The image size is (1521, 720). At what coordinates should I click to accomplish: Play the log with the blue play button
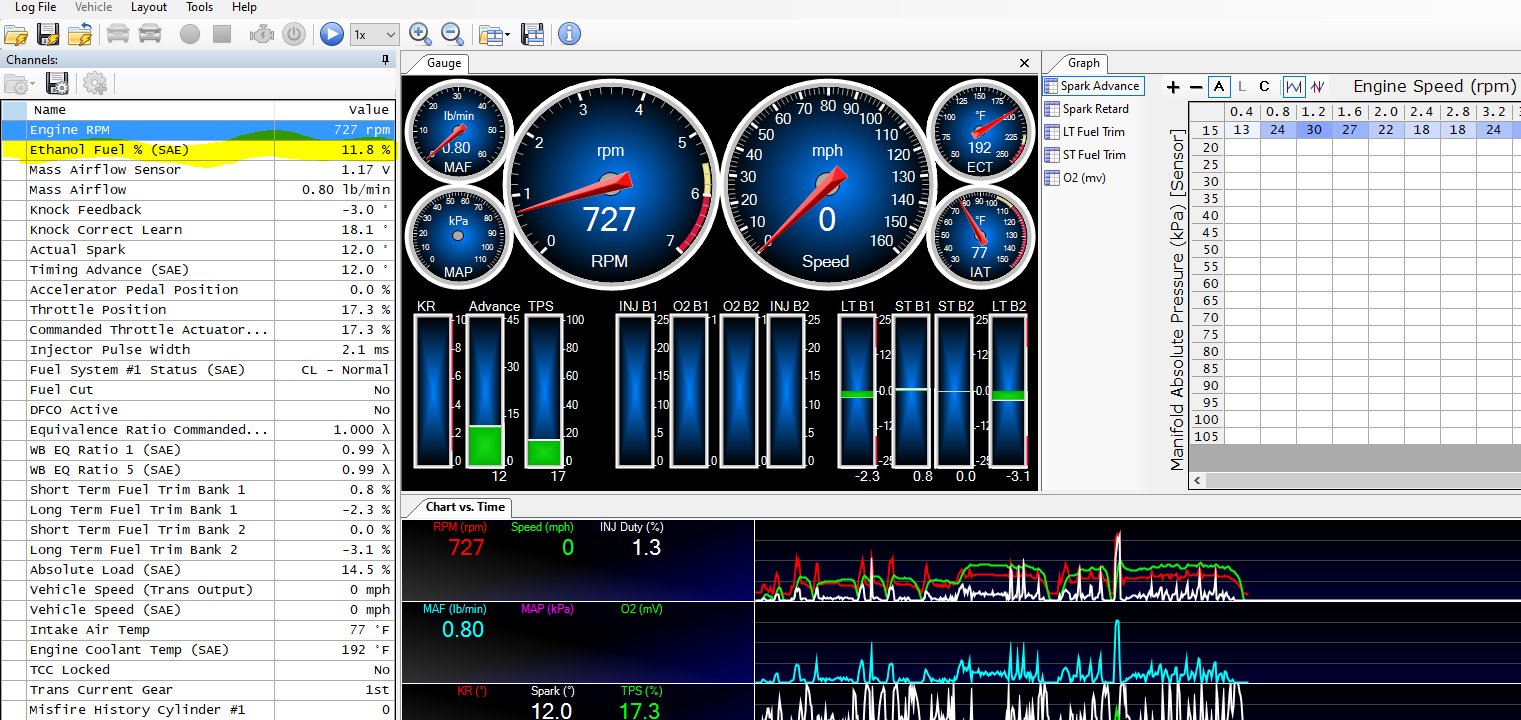coord(332,34)
